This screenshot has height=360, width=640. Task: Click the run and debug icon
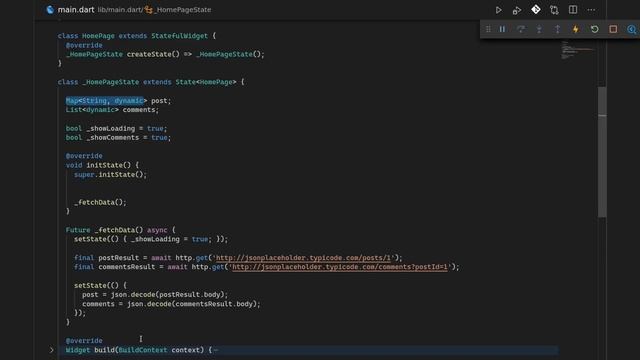click(x=517, y=10)
